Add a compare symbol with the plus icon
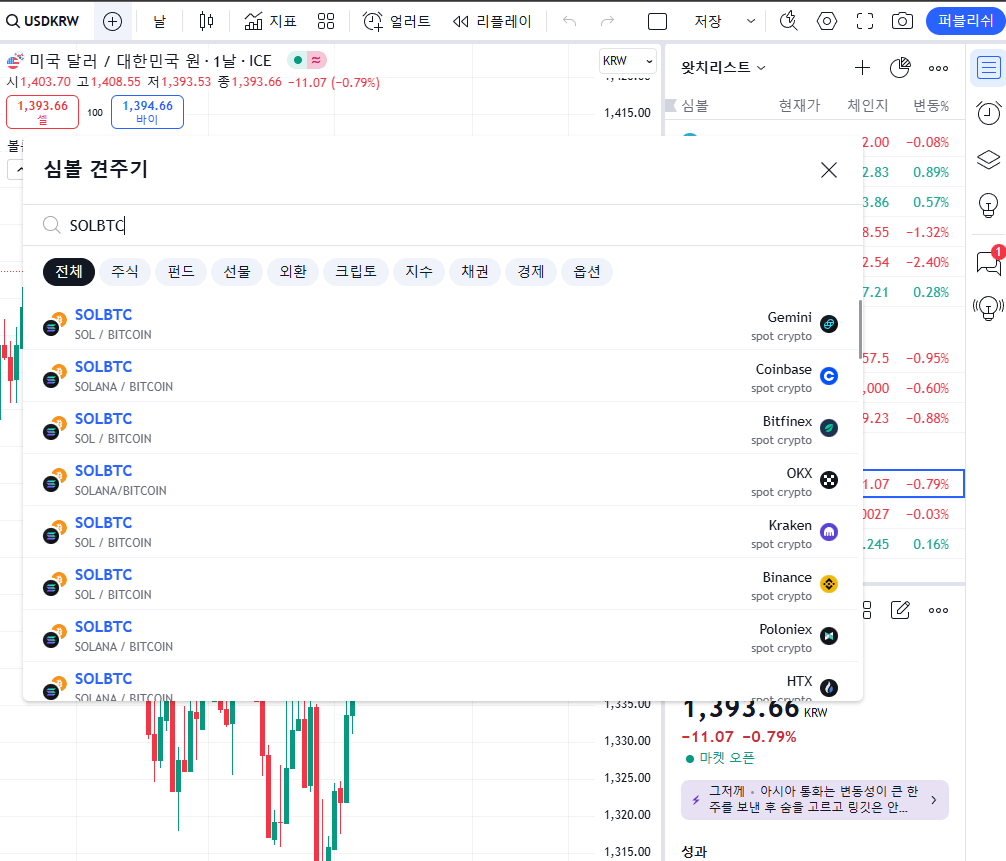The image size is (1006, 861). 112,22
